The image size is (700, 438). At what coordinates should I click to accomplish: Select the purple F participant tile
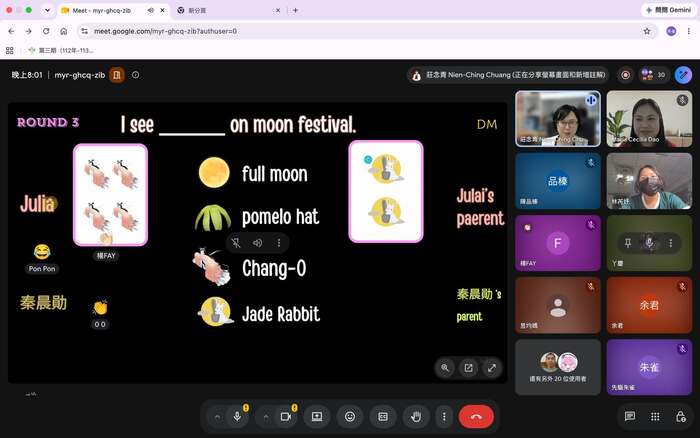[x=558, y=243]
